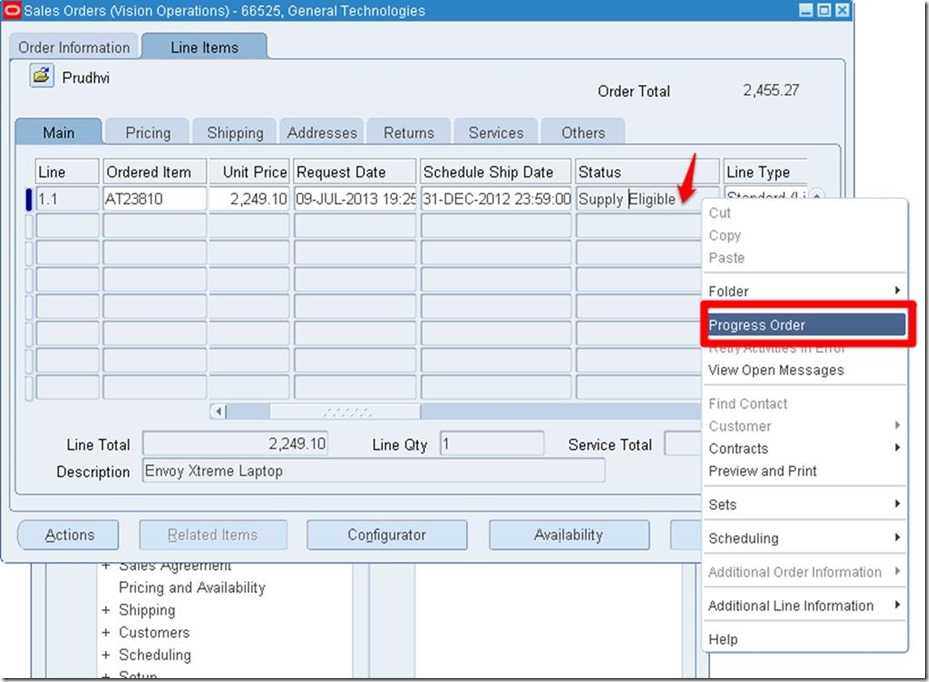The height and width of the screenshot is (682, 929).
Task: Open the Folder submenu
Action: [x=805, y=291]
